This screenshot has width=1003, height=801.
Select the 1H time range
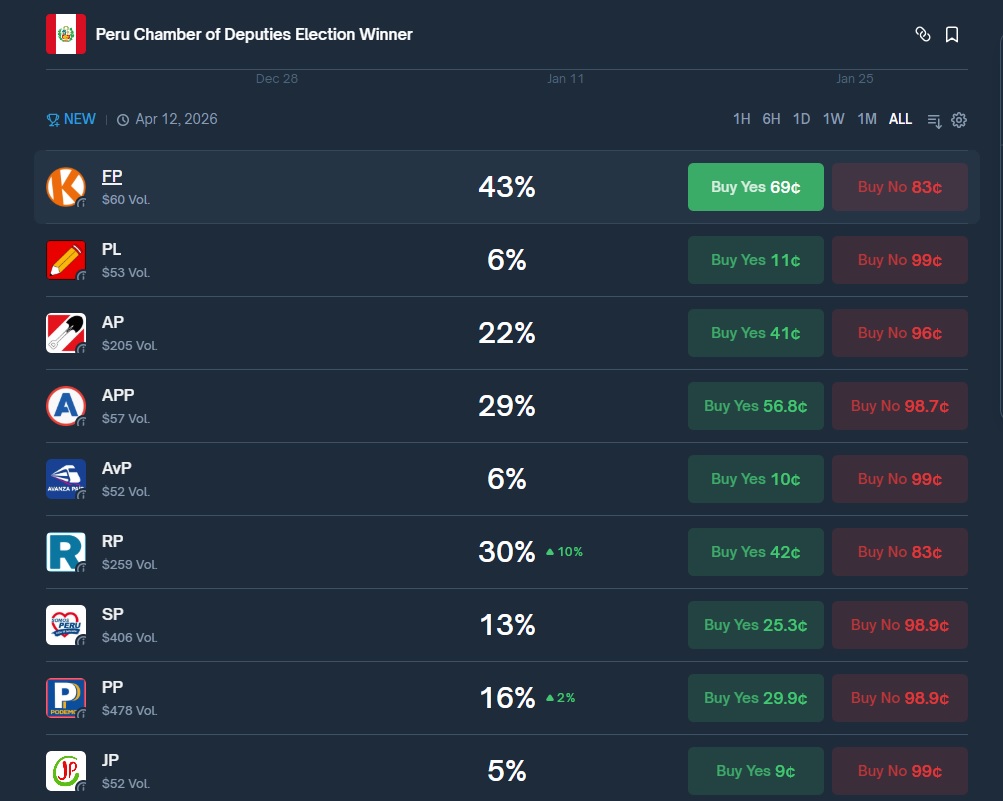pos(741,119)
